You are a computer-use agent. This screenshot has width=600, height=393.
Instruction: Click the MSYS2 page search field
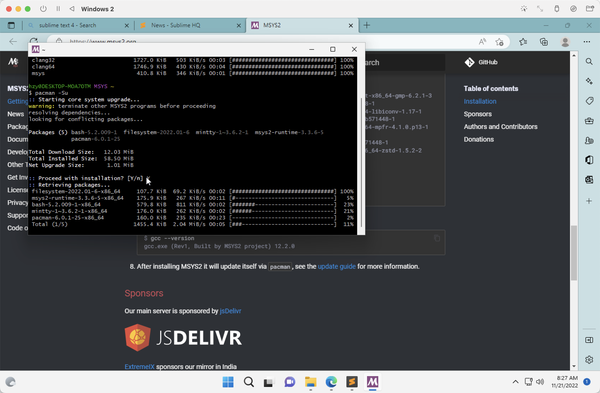point(404,62)
